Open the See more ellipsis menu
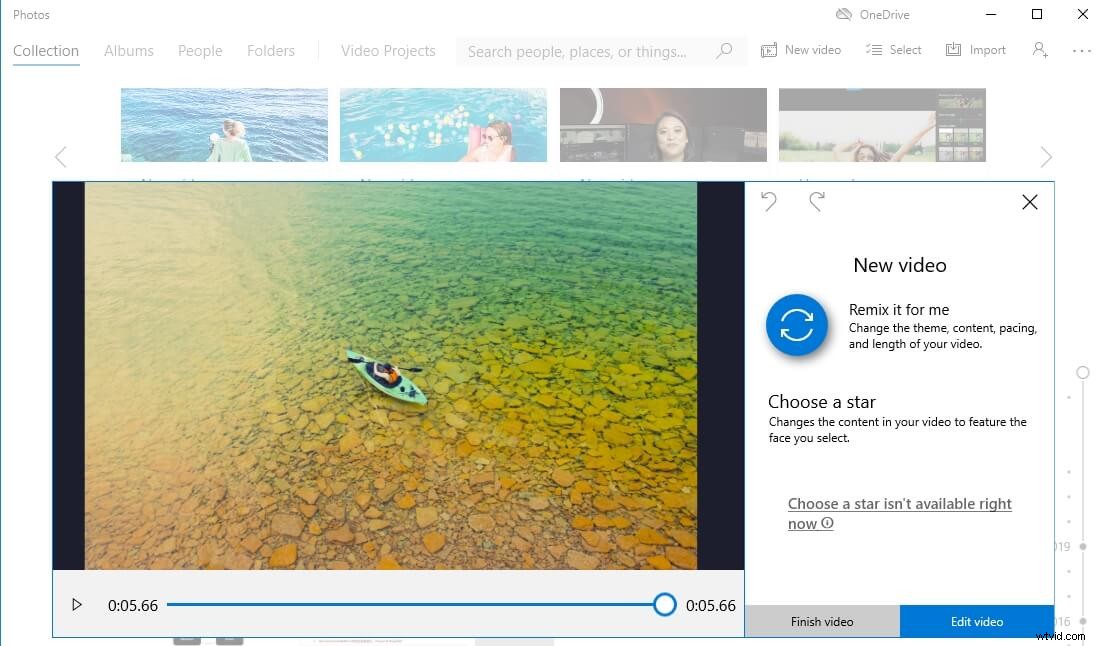The image size is (1105, 646). (x=1081, y=49)
